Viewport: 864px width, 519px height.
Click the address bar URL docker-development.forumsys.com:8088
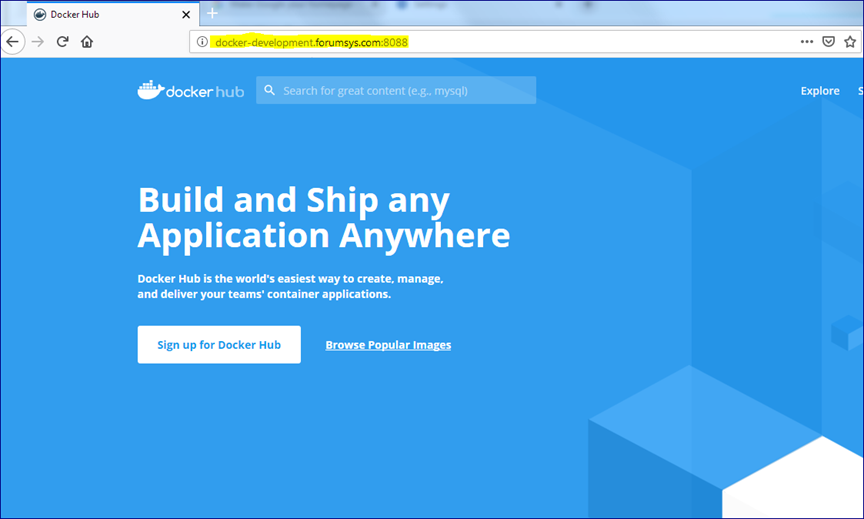click(311, 42)
